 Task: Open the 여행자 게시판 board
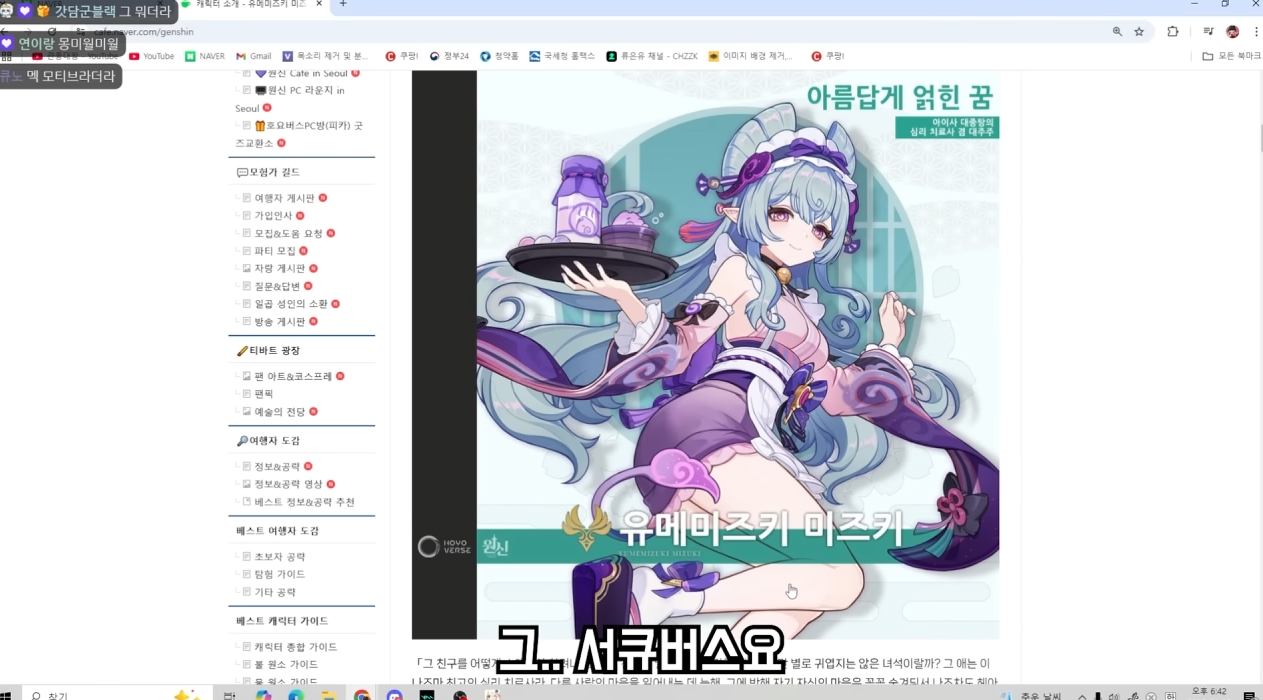point(284,198)
